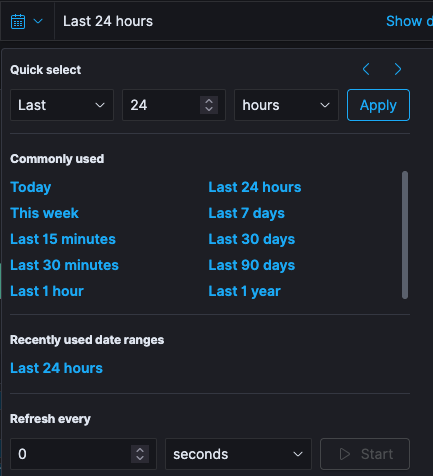The image size is (433, 476).
Task: Click refresh interval stepper arrows
Action: [x=140, y=454]
